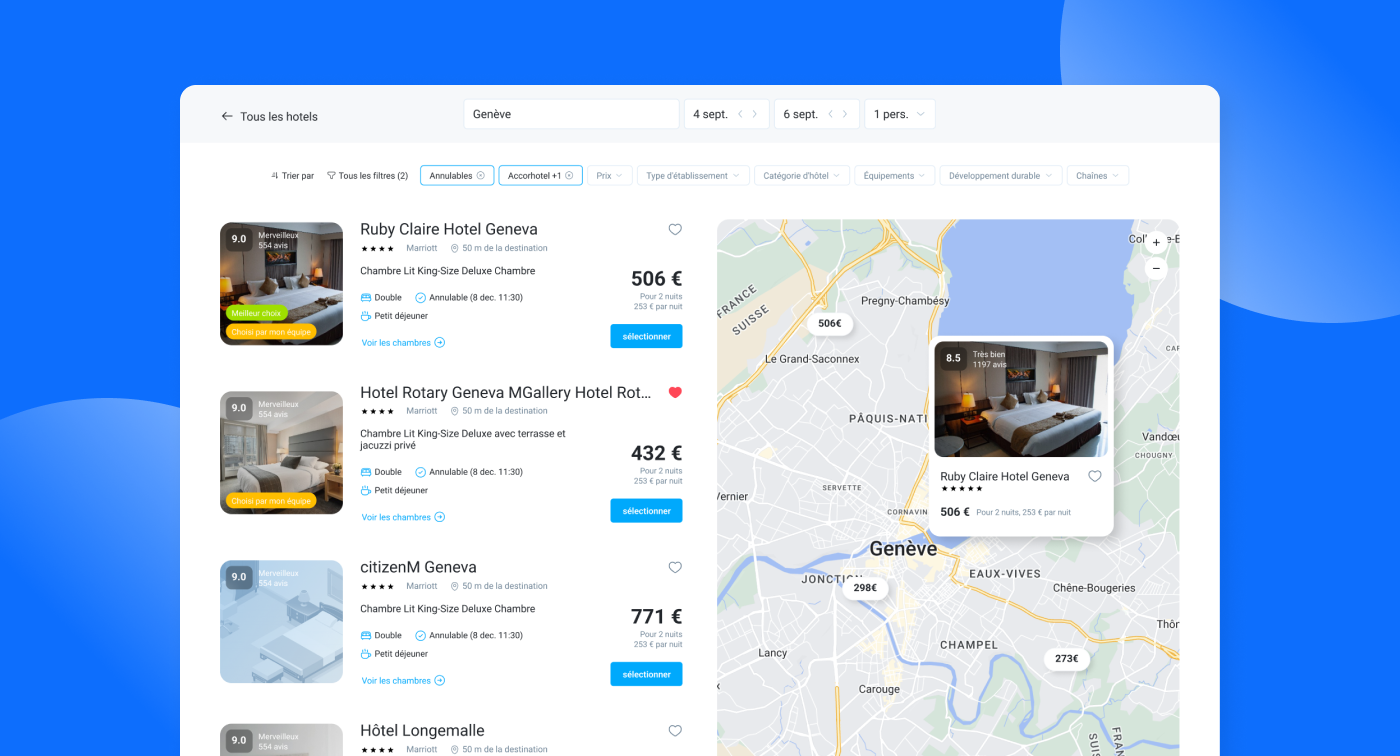This screenshot has height=756, width=1400.
Task: Open the 1 pers. guest dropdown
Action: coord(900,114)
